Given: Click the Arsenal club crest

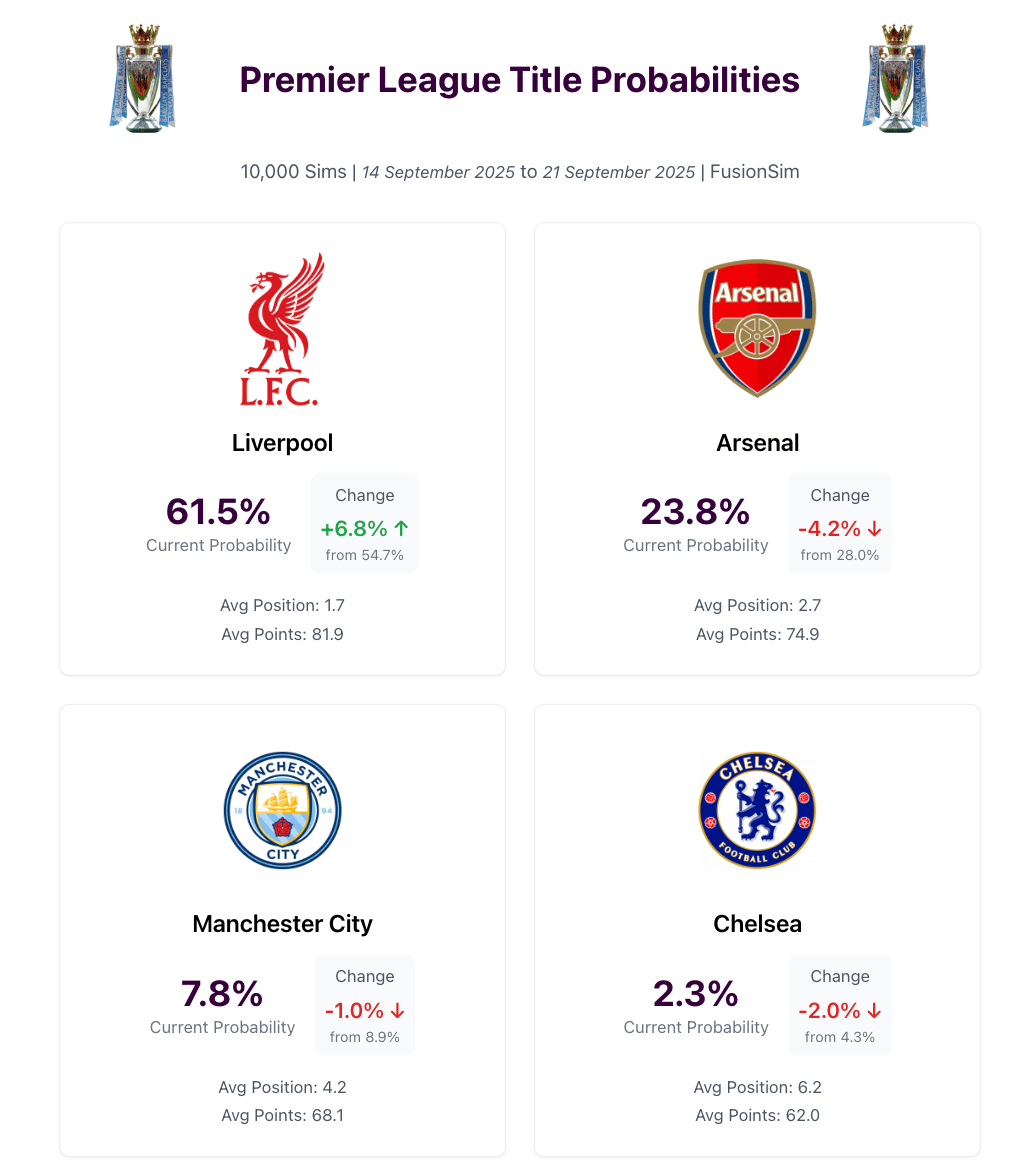Looking at the screenshot, I should coord(757,329).
